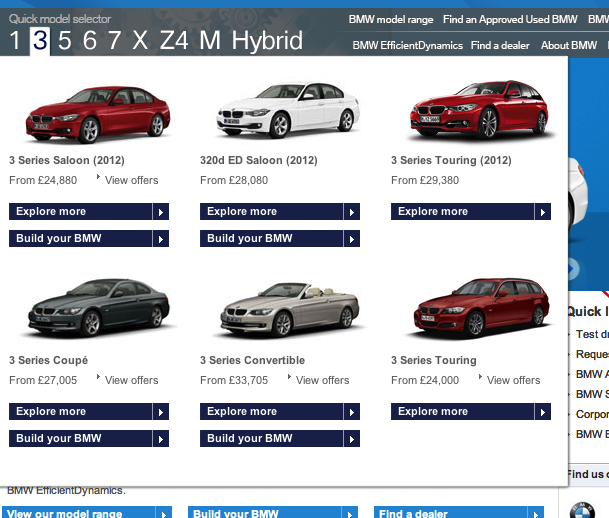Click the light blue Build your BMW button
The width and height of the screenshot is (609, 518).
(x=273, y=513)
